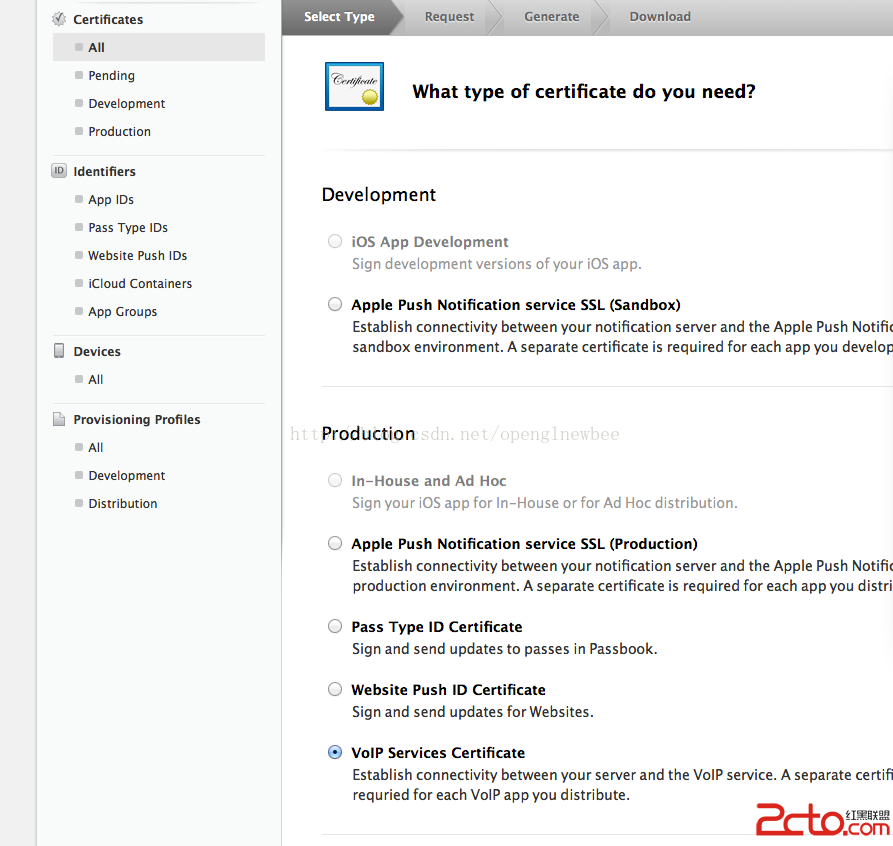Click the Provisioning Profiles document icon
The width and height of the screenshot is (893, 846).
point(59,419)
